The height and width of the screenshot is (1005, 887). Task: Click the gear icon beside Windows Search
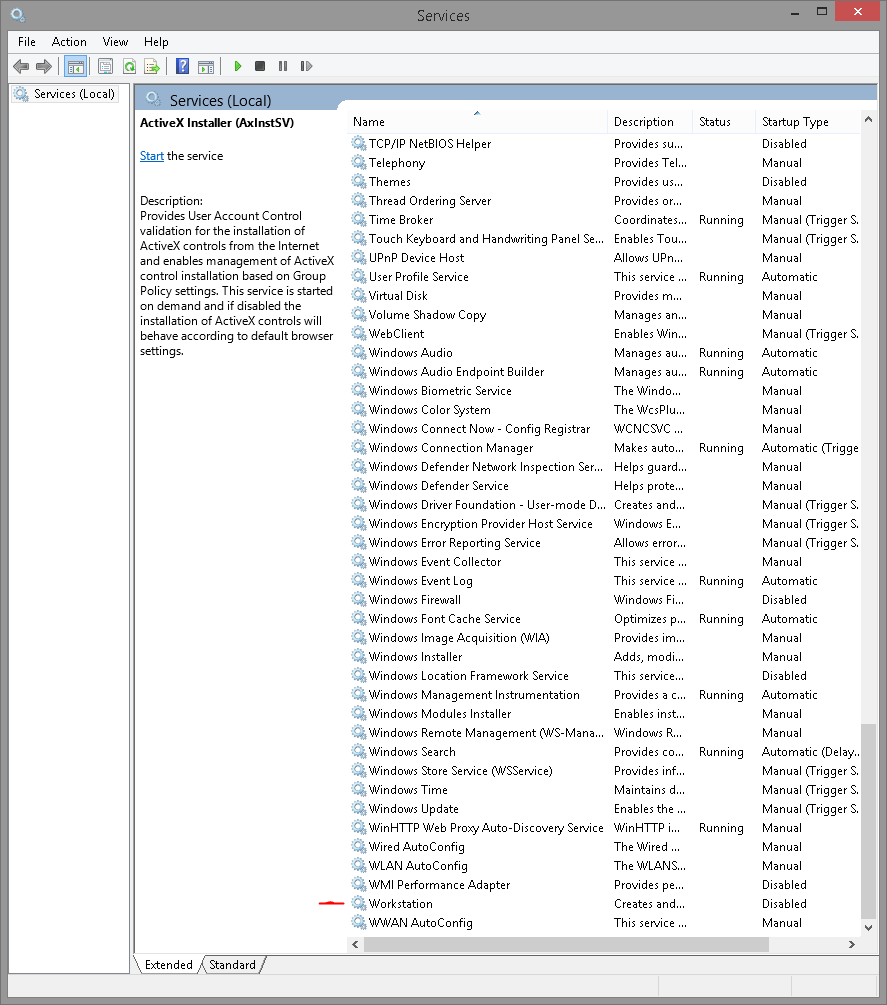pyautogui.click(x=359, y=751)
